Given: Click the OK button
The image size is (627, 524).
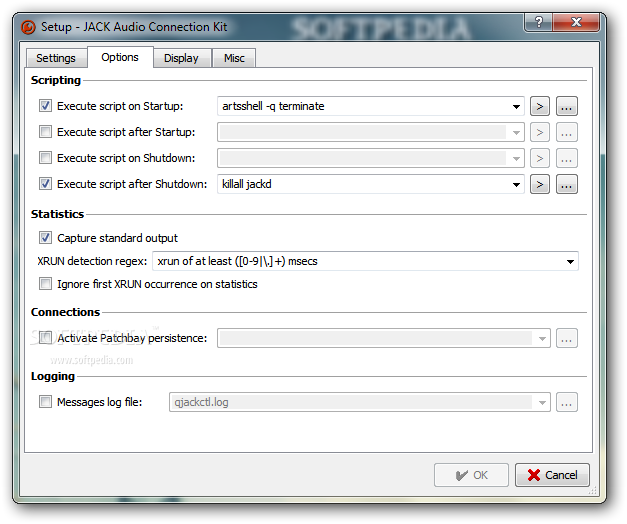Looking at the screenshot, I should [471, 475].
